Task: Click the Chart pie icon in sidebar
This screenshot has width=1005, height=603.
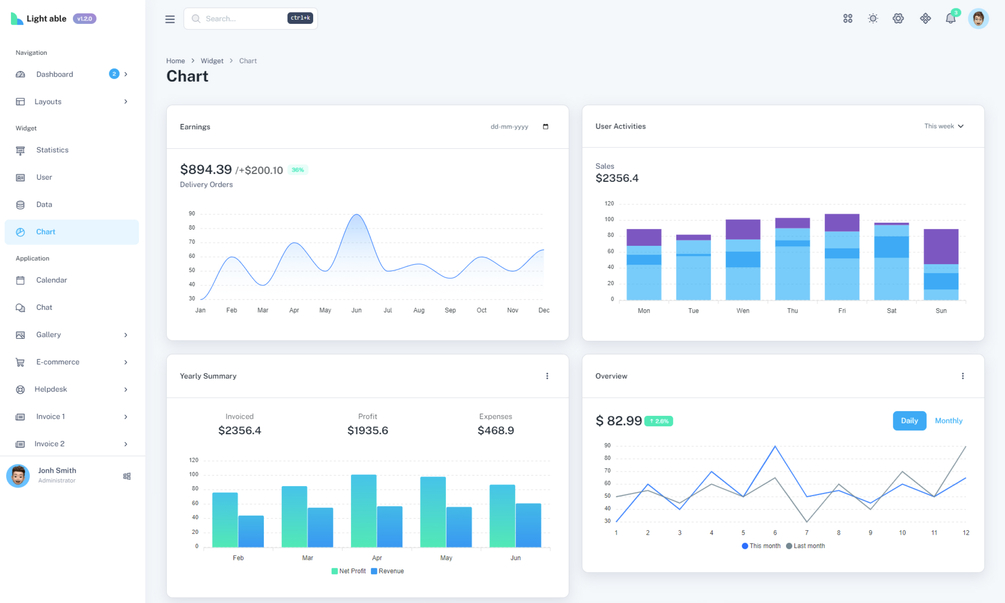Action: click(21, 232)
